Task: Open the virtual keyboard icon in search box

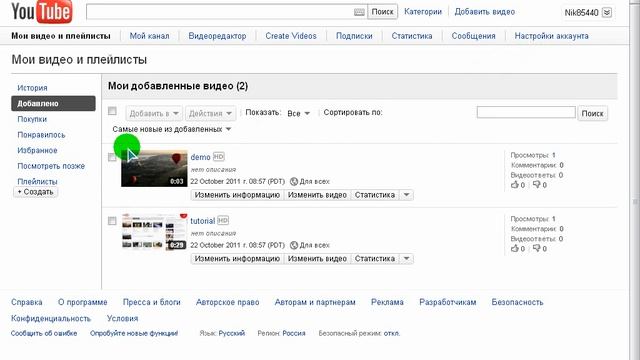Action: (359, 12)
